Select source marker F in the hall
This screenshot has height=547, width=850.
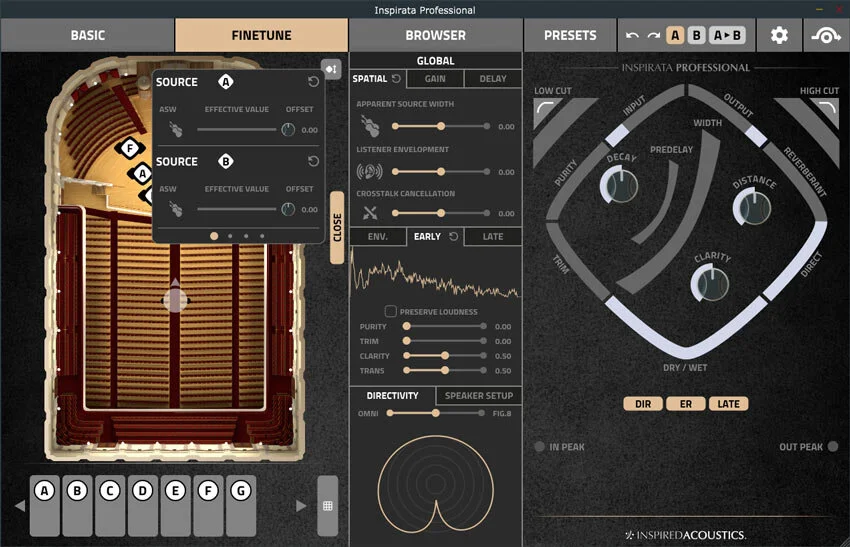point(130,147)
